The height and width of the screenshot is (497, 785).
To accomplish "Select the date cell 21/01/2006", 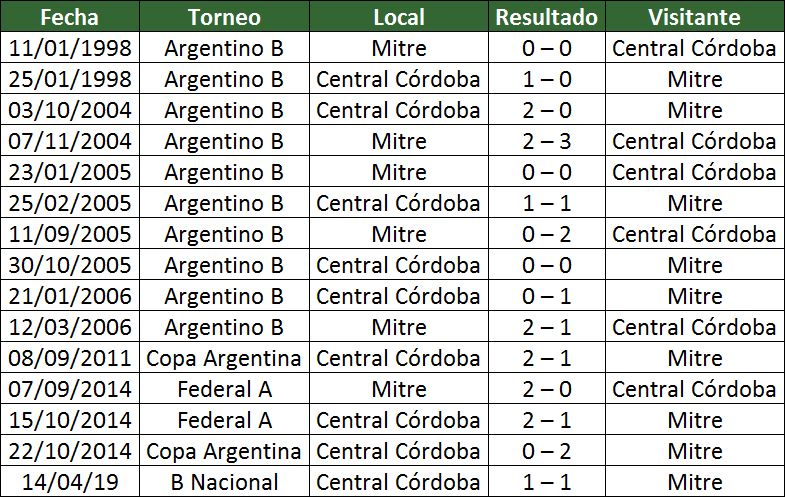I will point(69,296).
